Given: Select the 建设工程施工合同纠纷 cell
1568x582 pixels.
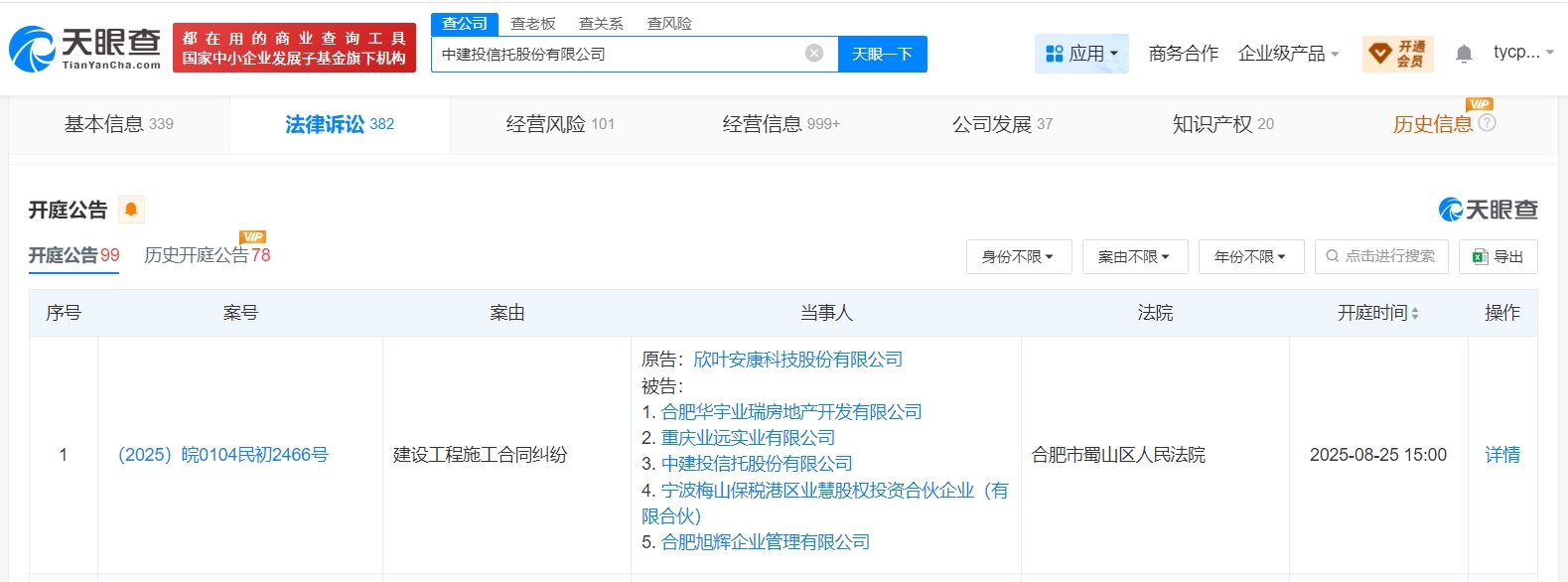Looking at the screenshot, I should (x=481, y=455).
